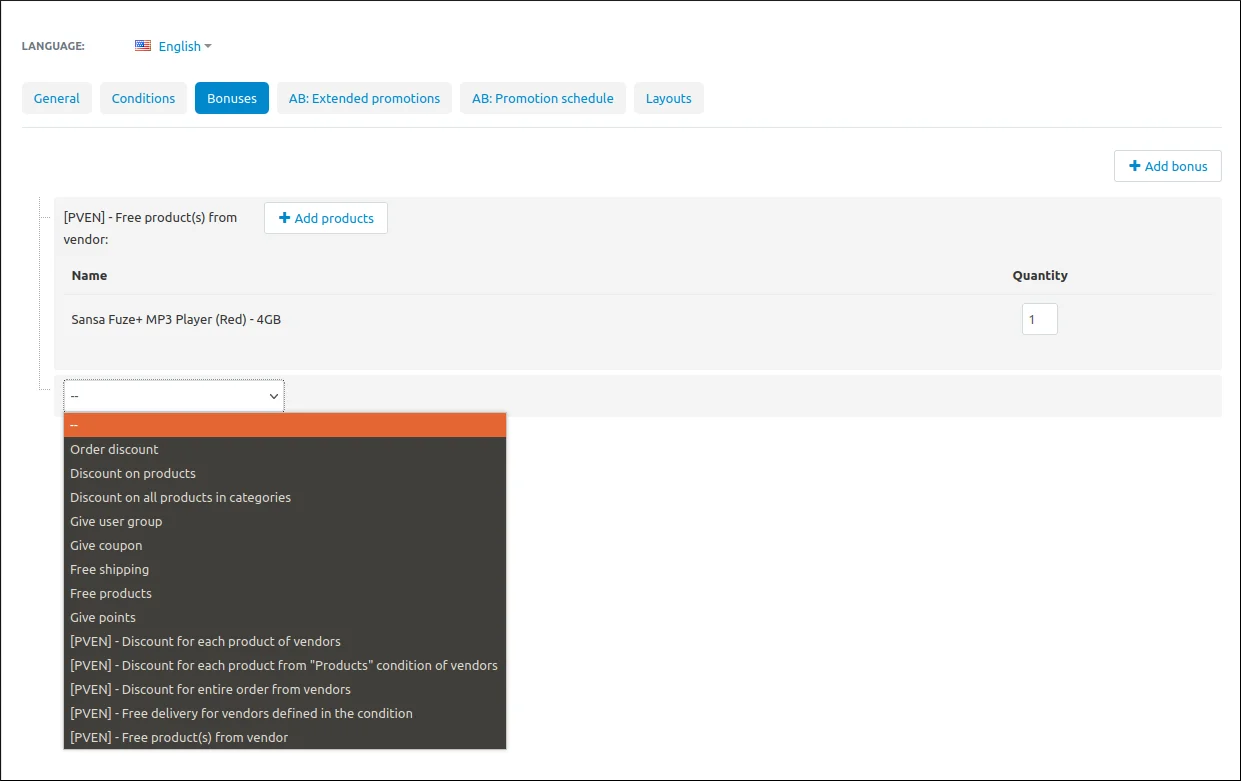Go to the Layouts tab
This screenshot has width=1241, height=781.
coord(669,98)
